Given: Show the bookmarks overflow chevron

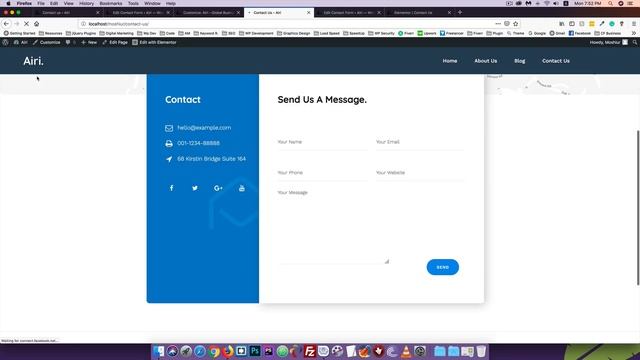Looking at the screenshot, I should click(x=634, y=33).
